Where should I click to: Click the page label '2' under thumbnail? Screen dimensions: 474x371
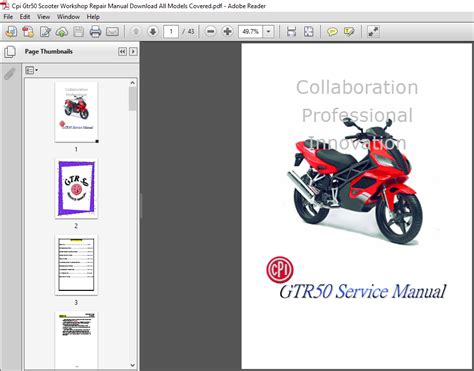pyautogui.click(x=76, y=226)
